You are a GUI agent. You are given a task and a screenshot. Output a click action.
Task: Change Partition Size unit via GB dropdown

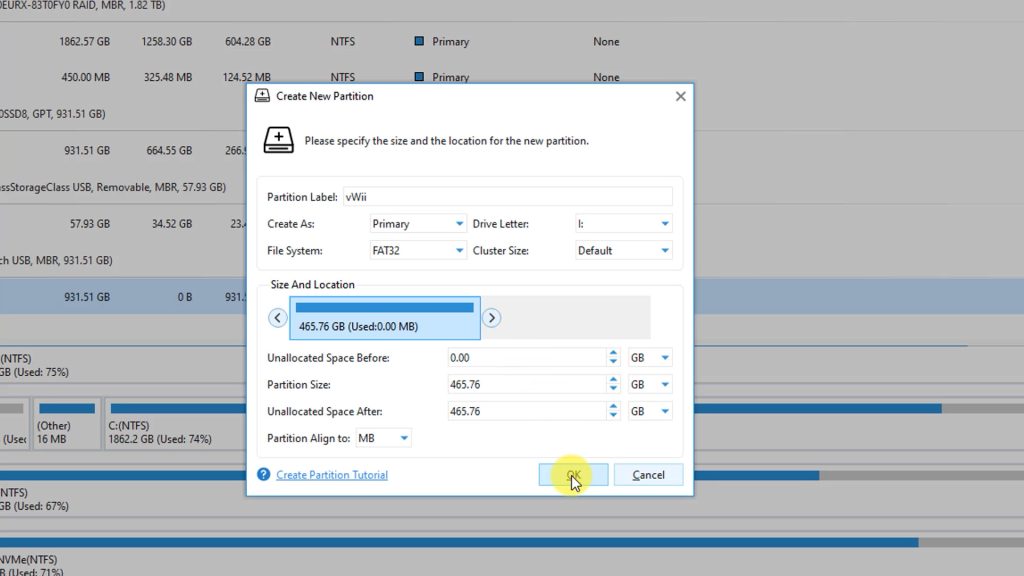point(649,384)
